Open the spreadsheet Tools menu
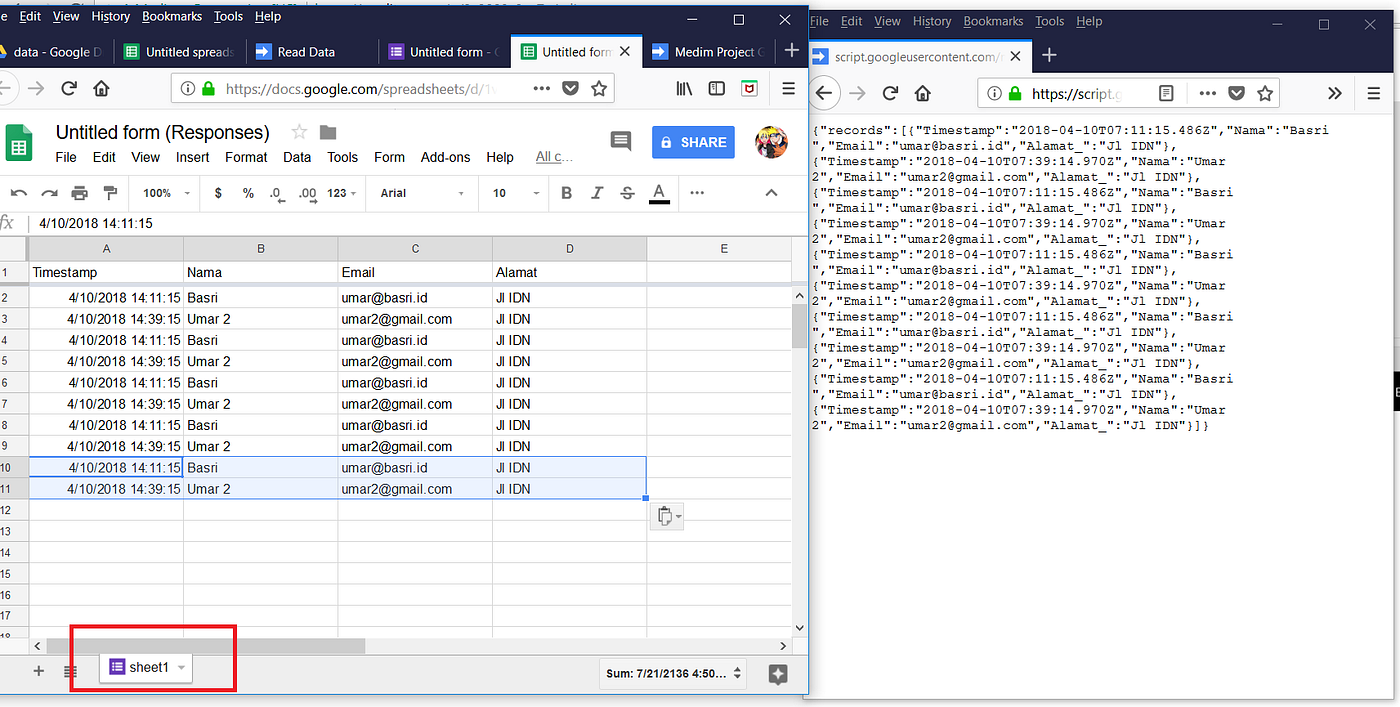Viewport: 1400px width, 707px height. point(342,157)
